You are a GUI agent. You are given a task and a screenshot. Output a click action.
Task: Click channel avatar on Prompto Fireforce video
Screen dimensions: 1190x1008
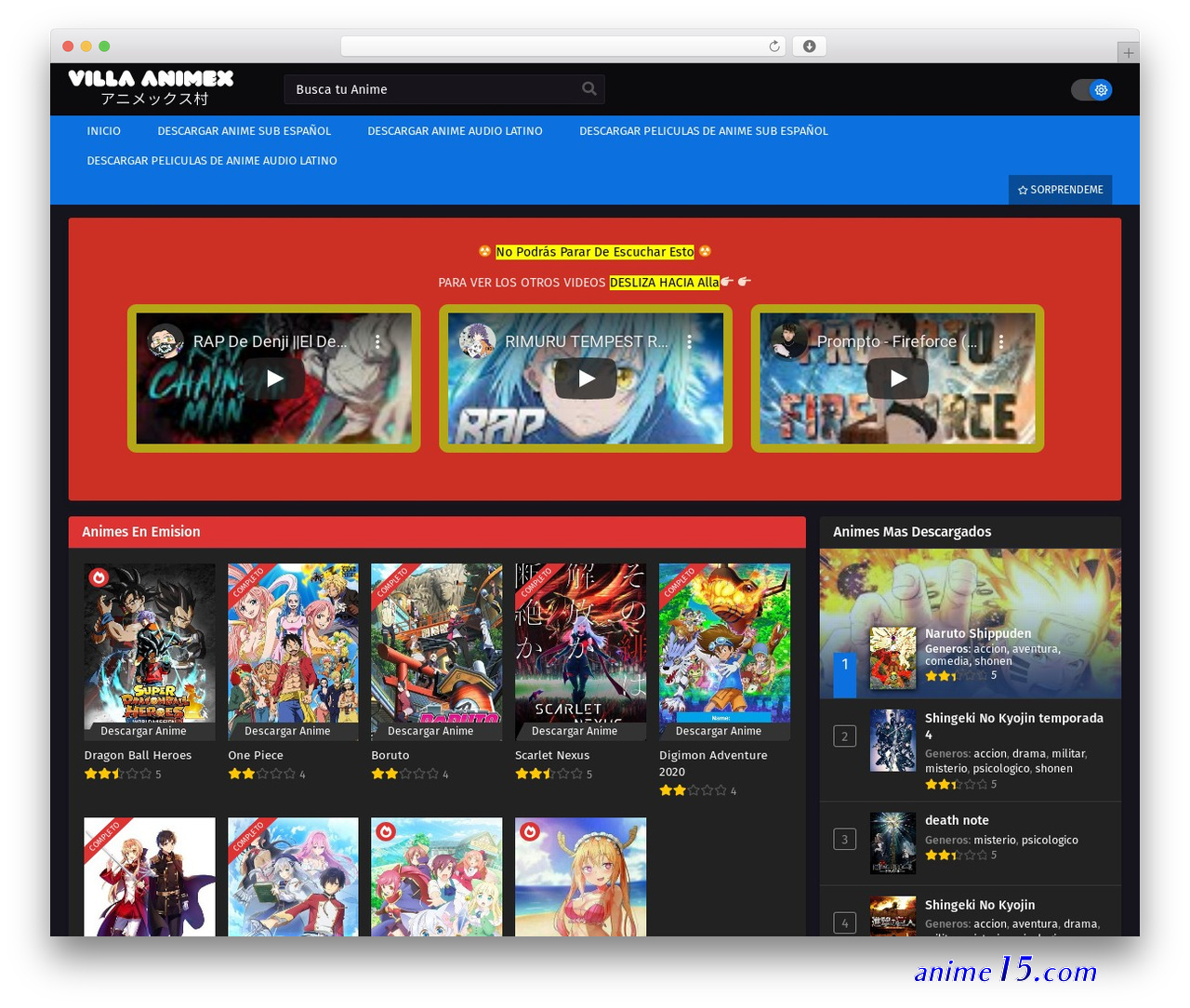coord(788,341)
